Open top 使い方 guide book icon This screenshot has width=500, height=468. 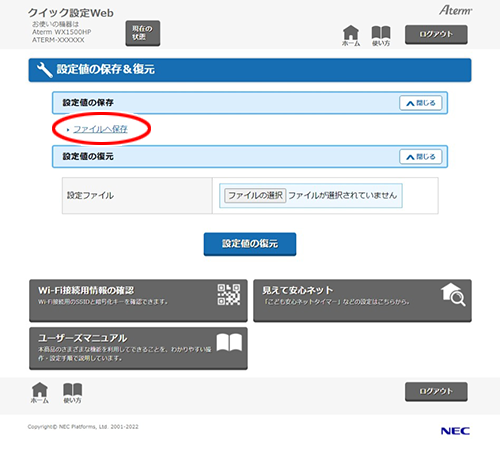tap(381, 36)
